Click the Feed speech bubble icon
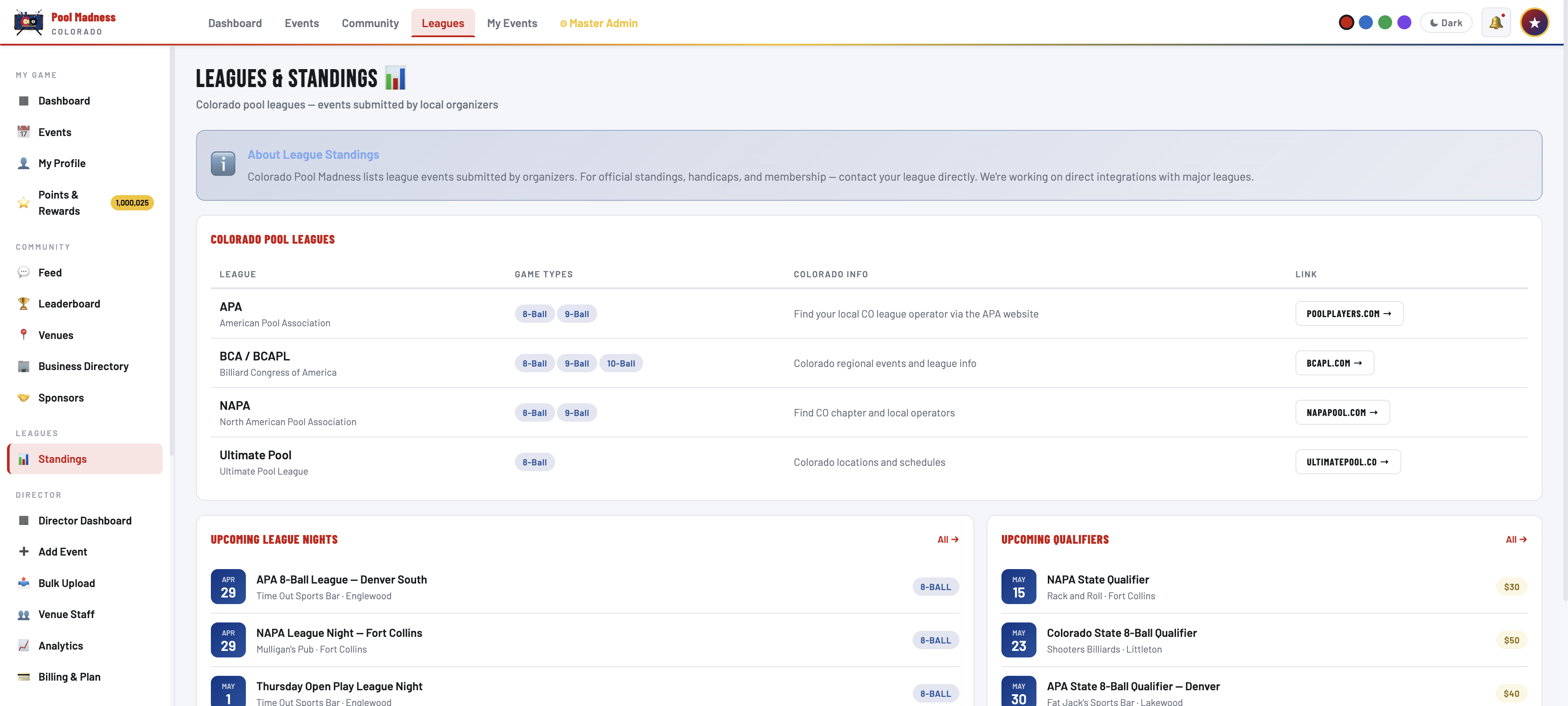Screen dimensions: 1568x706 [x=24, y=273]
